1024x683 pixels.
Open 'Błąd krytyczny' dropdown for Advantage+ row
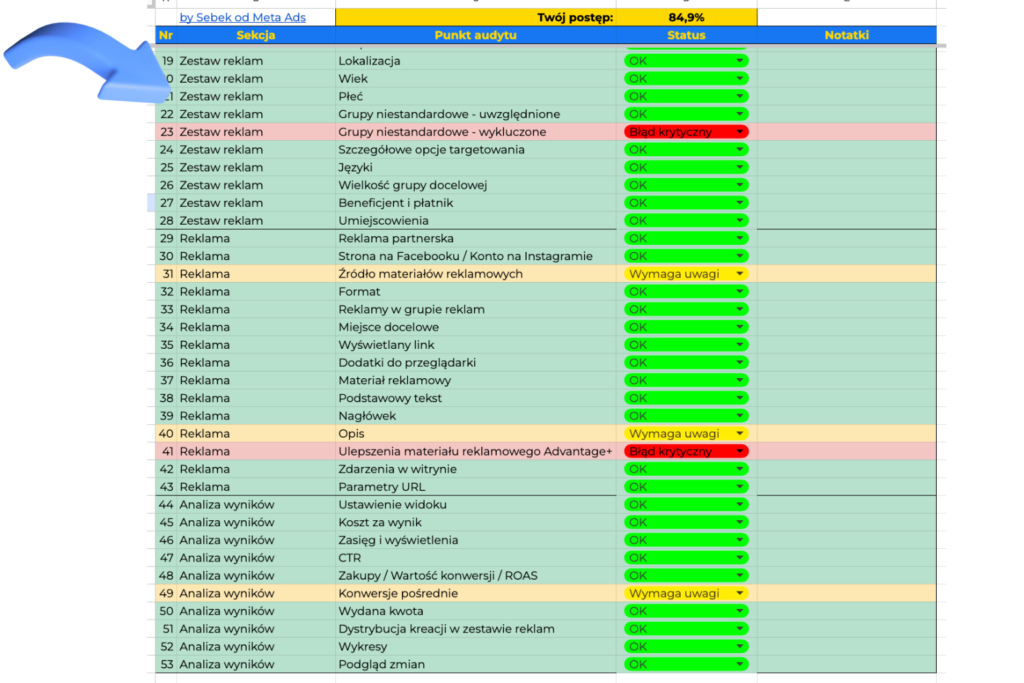coord(740,452)
